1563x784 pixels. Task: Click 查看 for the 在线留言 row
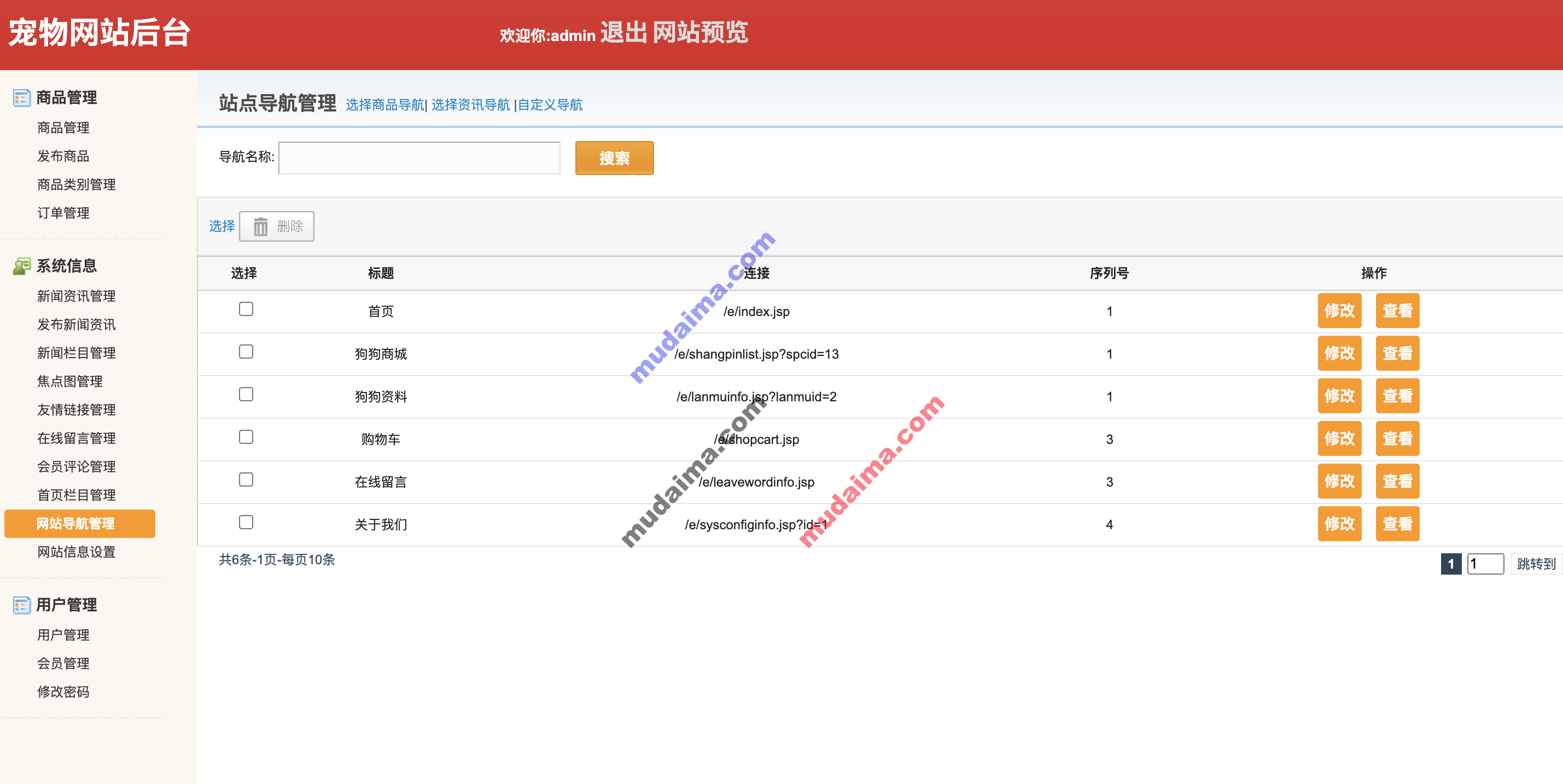(x=1397, y=482)
